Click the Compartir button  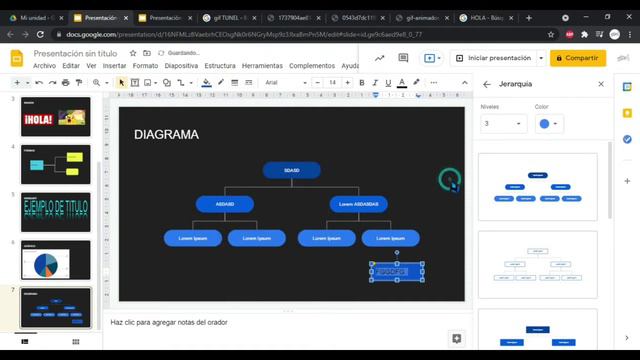pos(578,58)
